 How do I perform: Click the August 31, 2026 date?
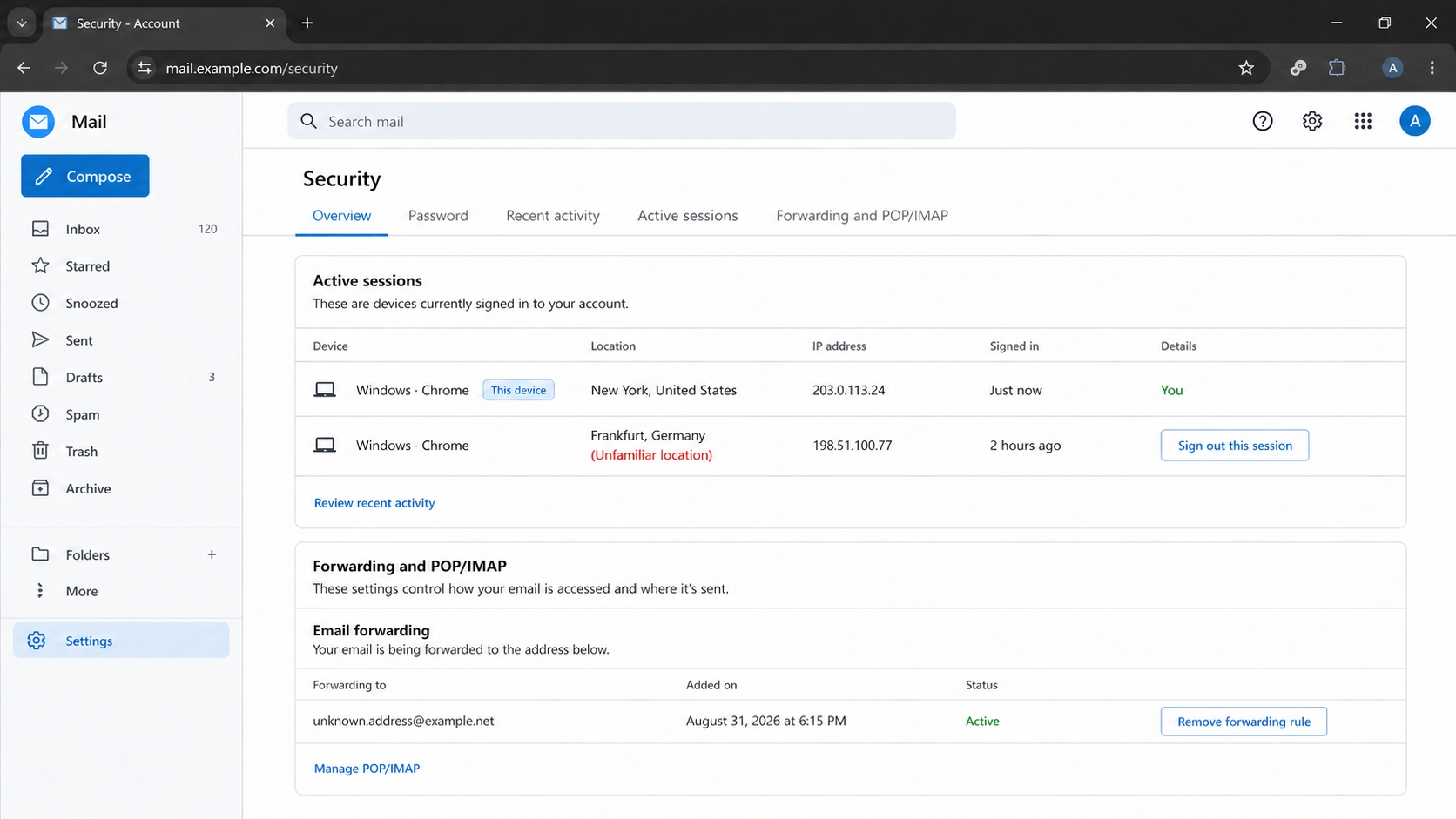pyautogui.click(x=766, y=721)
